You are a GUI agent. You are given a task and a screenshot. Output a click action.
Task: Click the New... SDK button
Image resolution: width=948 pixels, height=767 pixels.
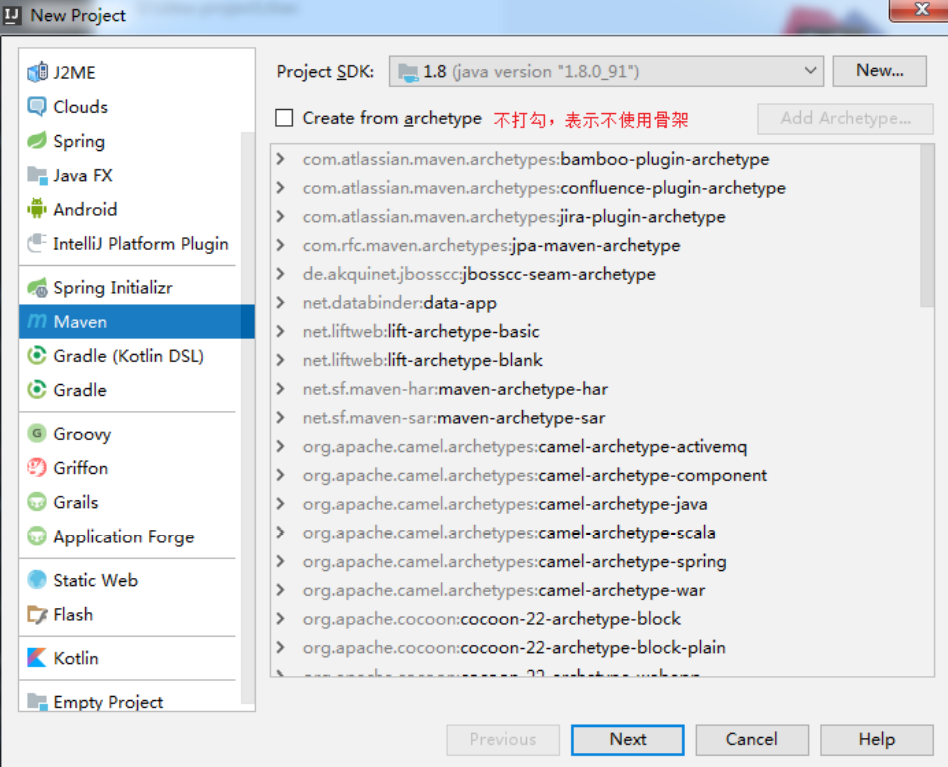click(879, 71)
